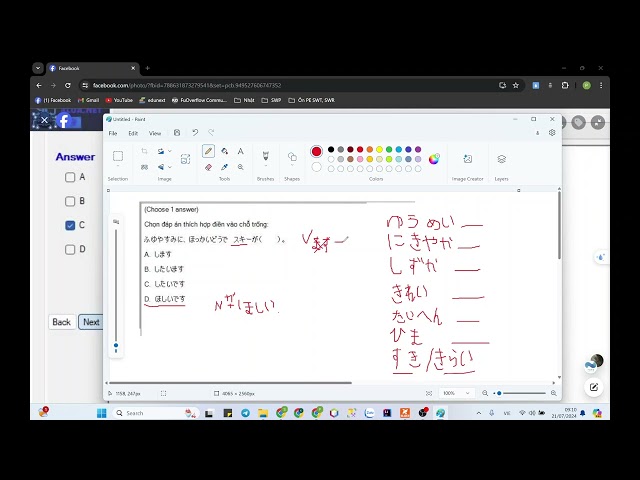Expand the Brushes dropdown chevron
Viewport: 640px width, 480px height.
pyautogui.click(x=265, y=166)
